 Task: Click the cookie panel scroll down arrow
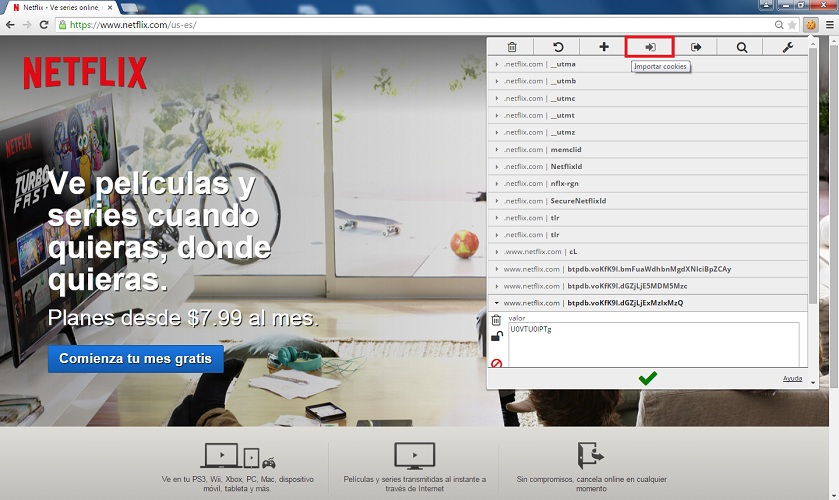pos(813,382)
